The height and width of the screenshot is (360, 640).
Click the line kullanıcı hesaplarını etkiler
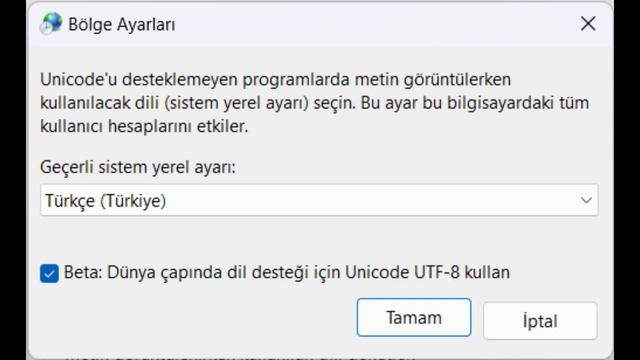pyautogui.click(x=144, y=126)
